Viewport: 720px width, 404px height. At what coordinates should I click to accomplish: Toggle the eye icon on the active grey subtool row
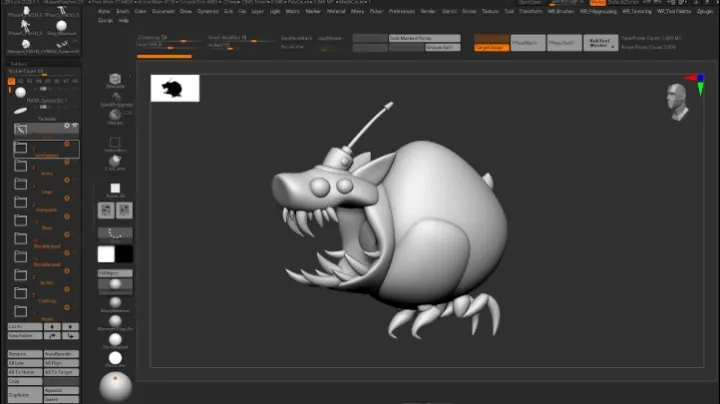point(75,125)
